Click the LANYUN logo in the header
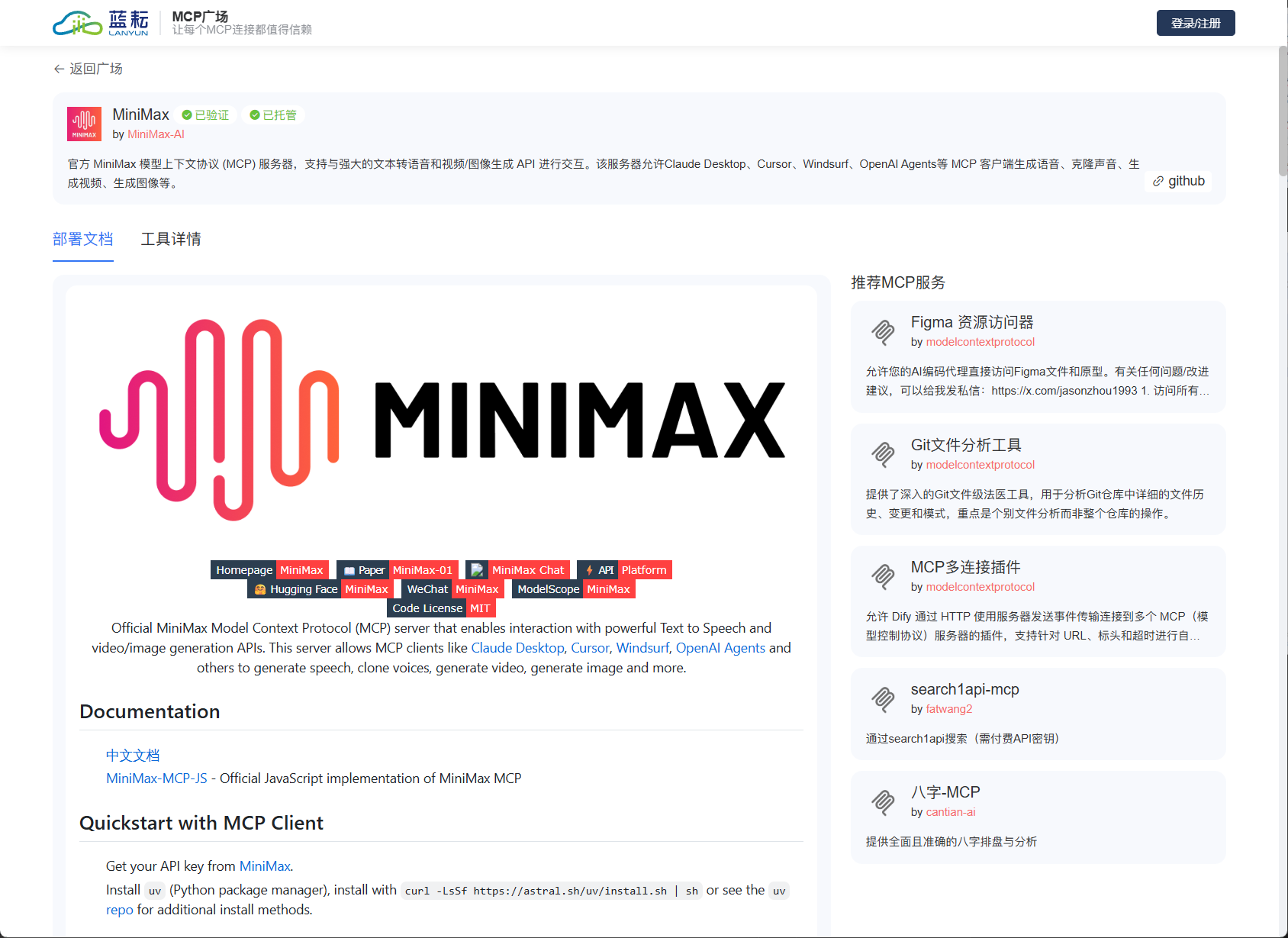This screenshot has width=1288, height=938. pos(99,22)
